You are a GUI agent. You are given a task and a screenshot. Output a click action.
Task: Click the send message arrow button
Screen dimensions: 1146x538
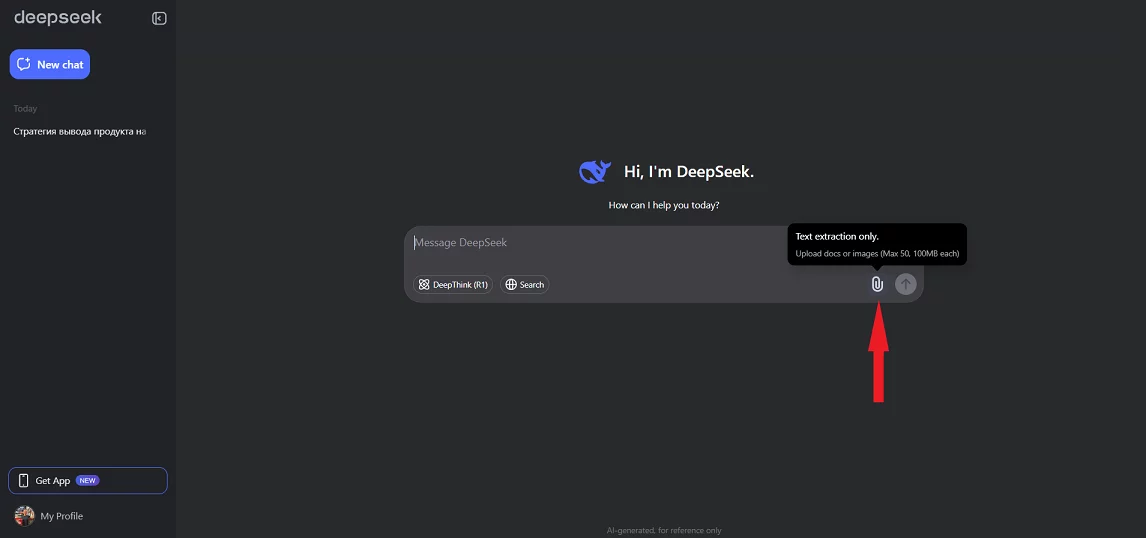[x=906, y=284]
